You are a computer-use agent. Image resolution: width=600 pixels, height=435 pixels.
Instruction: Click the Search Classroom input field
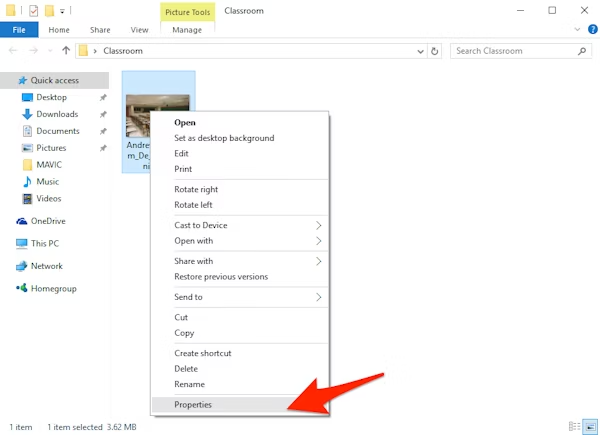(510, 50)
